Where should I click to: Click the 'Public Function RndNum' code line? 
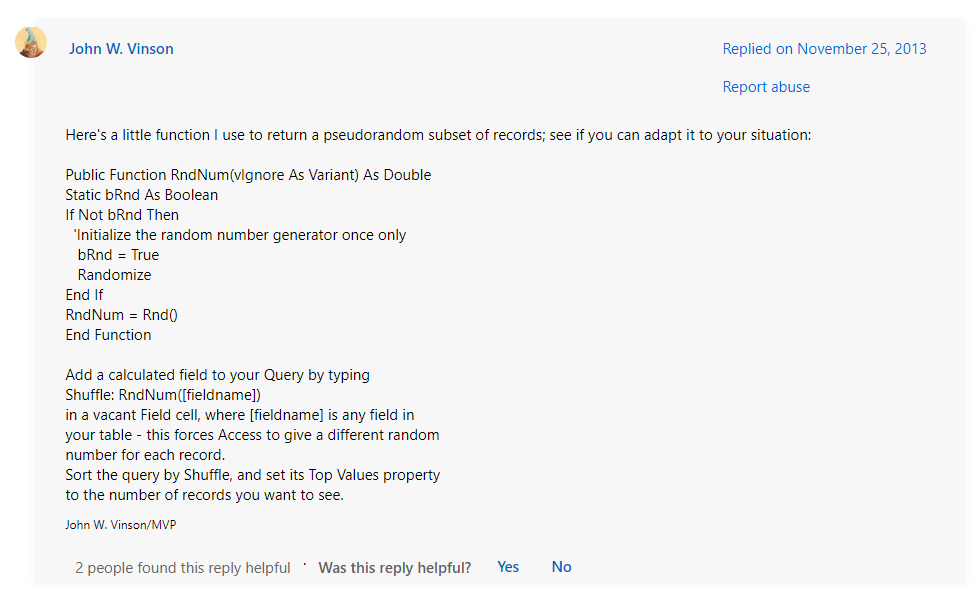point(248,175)
